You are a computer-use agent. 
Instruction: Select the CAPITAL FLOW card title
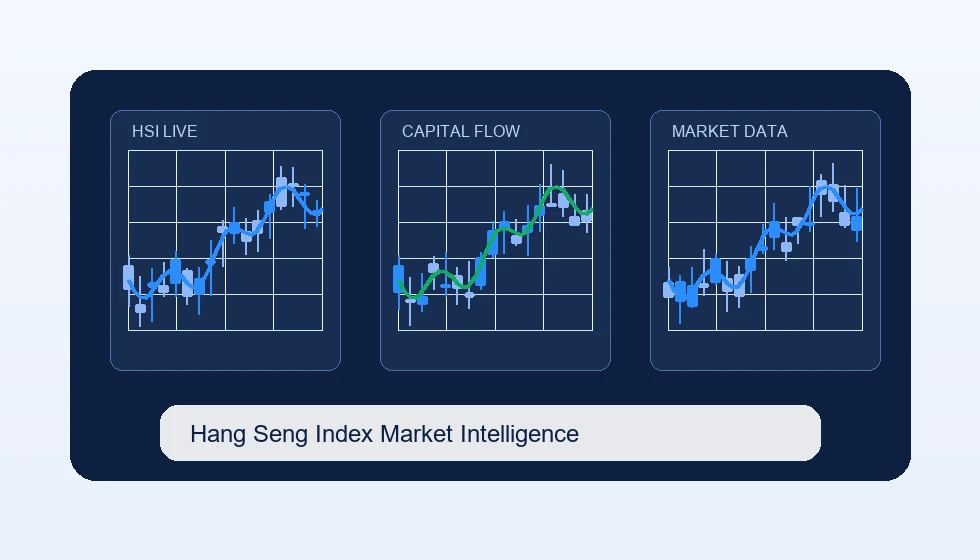click(x=461, y=131)
